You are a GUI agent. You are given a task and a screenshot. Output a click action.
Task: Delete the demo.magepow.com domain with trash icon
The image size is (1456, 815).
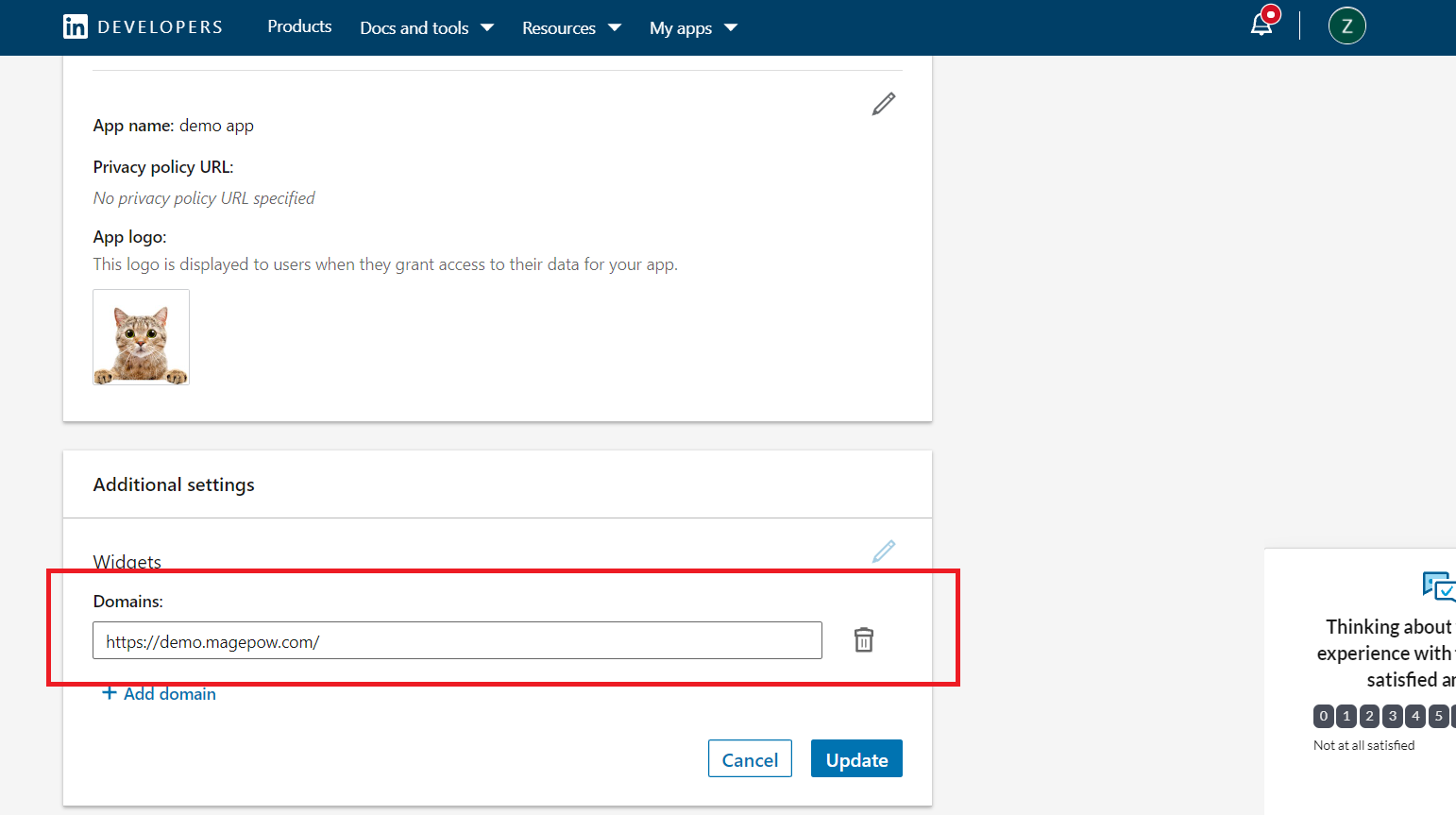(x=863, y=640)
